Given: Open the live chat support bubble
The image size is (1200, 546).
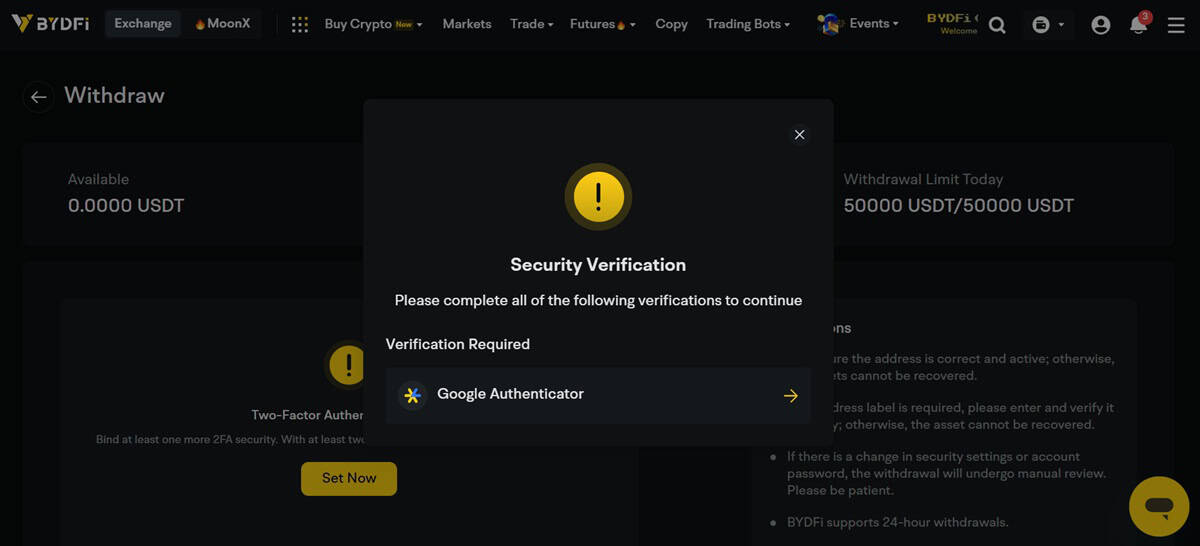Looking at the screenshot, I should click(1159, 506).
